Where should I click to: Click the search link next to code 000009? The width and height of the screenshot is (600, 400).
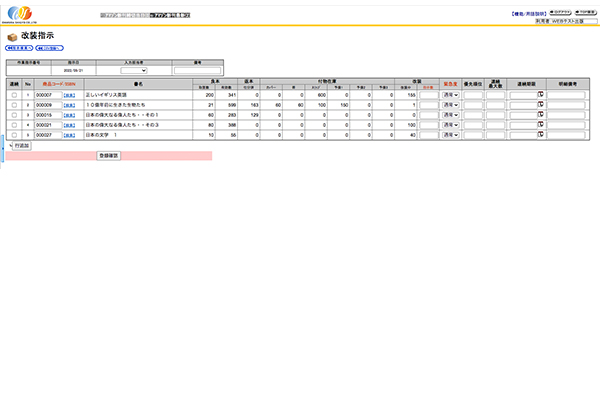(x=69, y=105)
